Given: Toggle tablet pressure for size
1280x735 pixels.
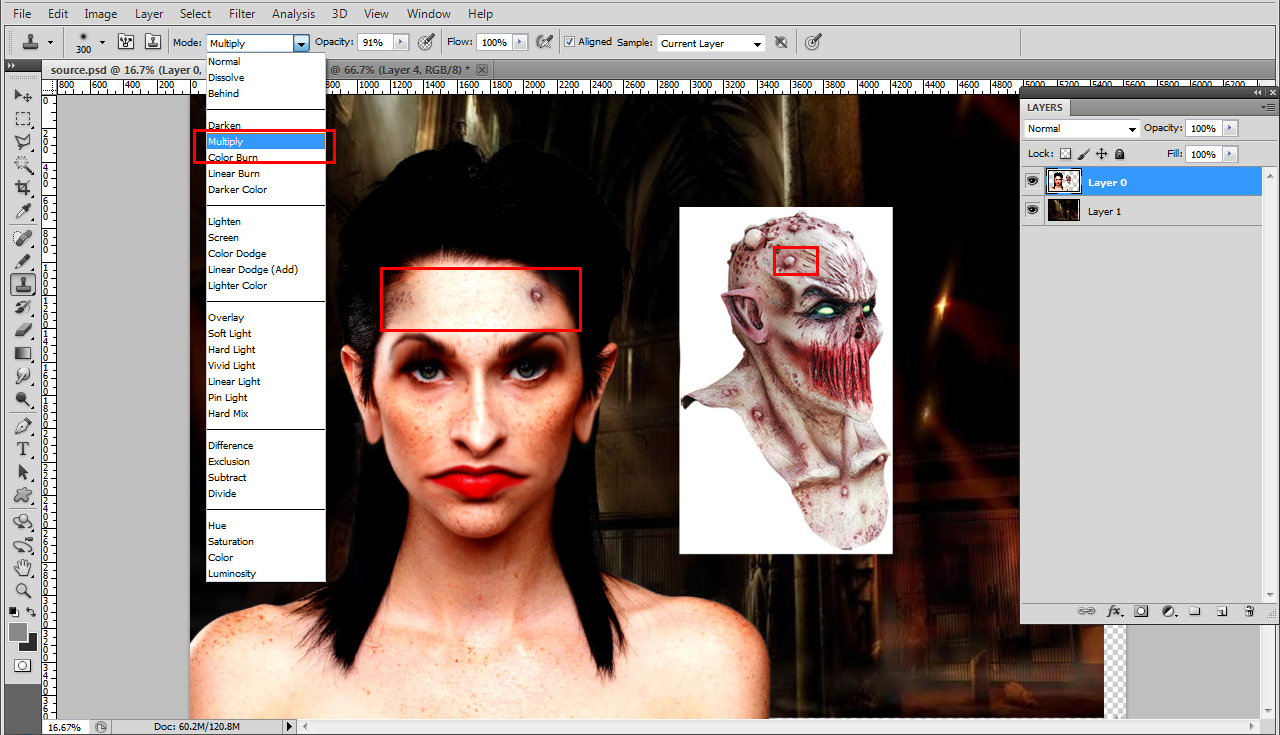Looking at the screenshot, I should click(814, 42).
